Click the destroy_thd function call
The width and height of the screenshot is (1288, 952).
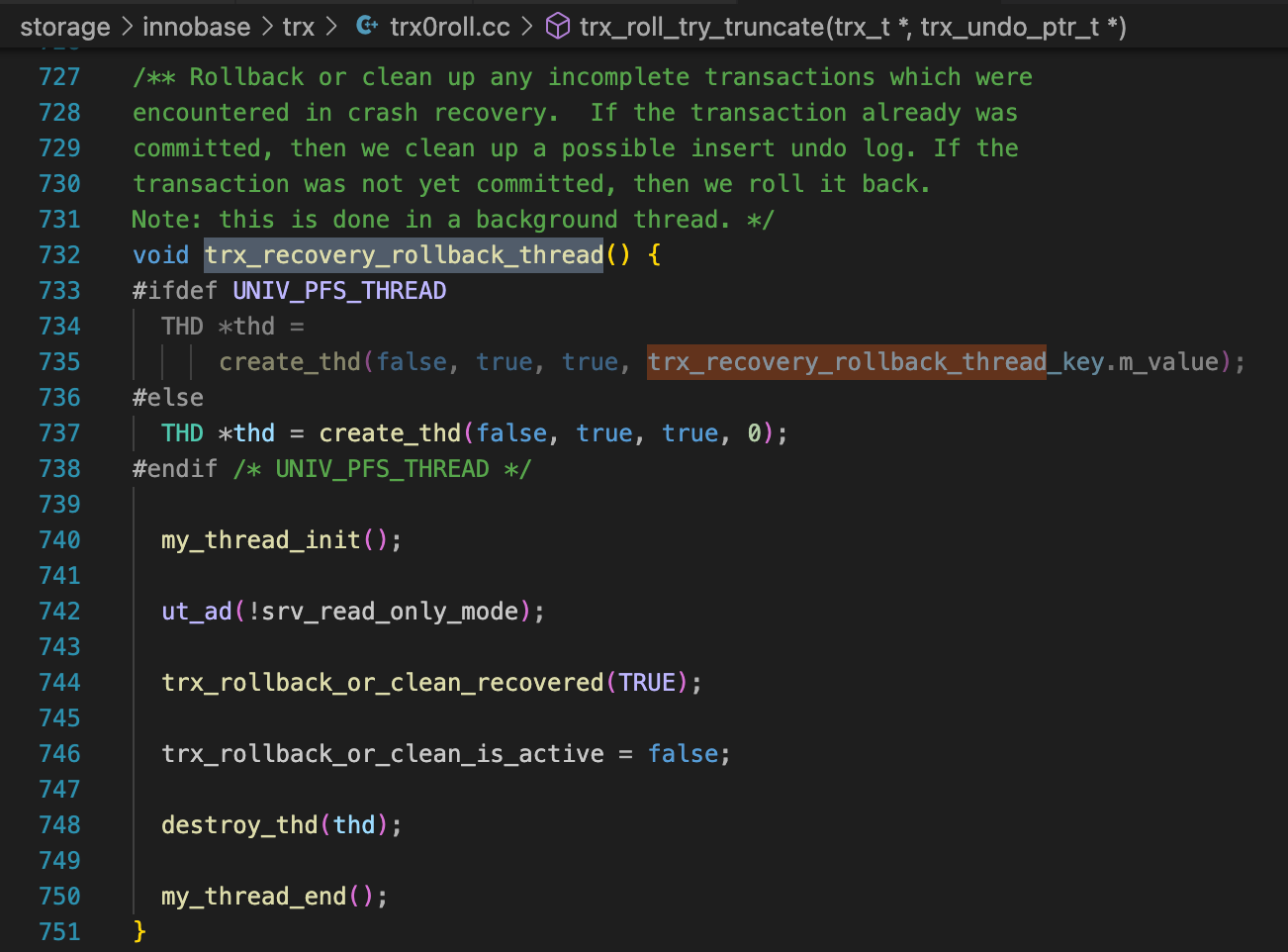239,825
